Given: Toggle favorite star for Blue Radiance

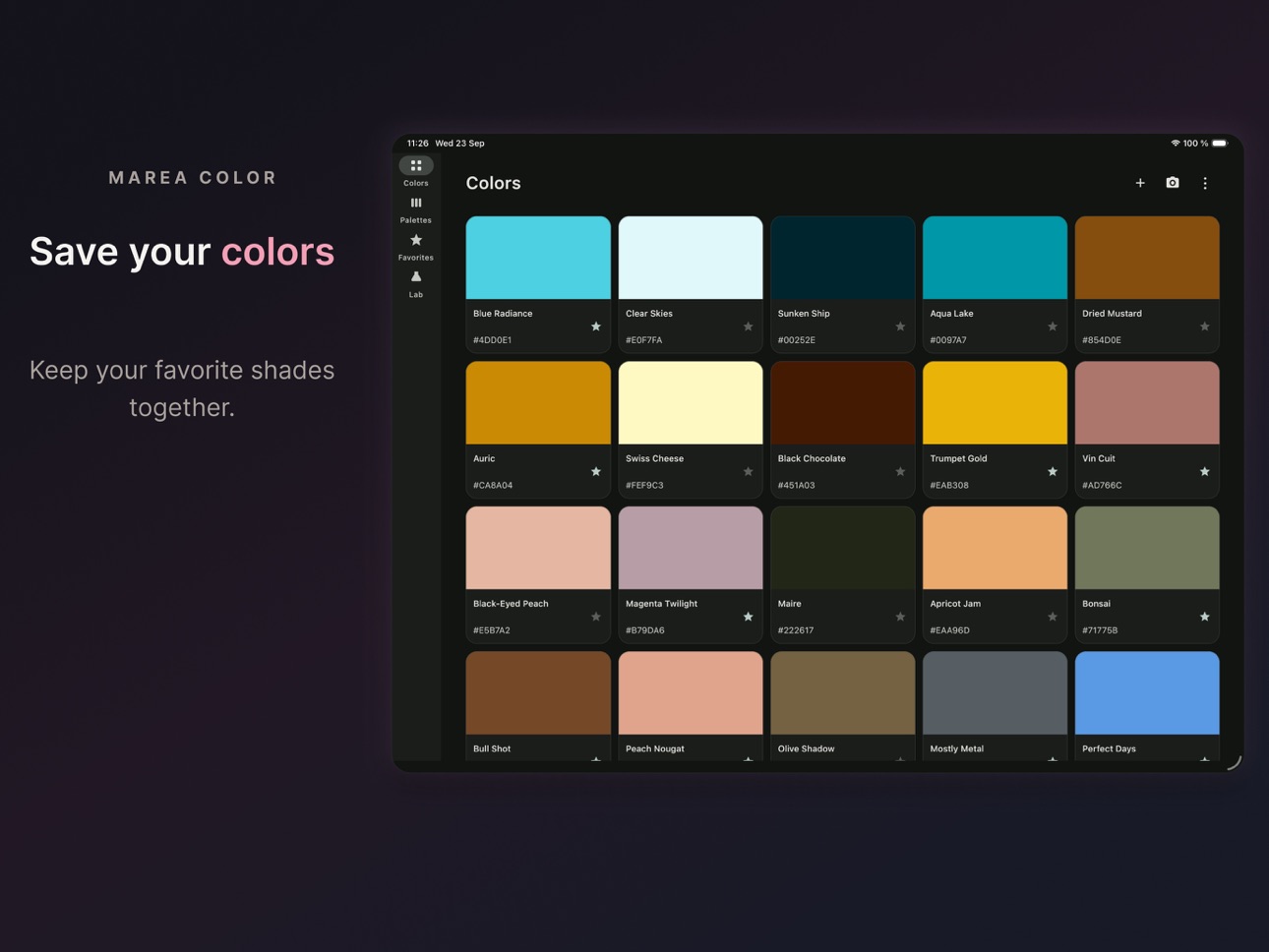Looking at the screenshot, I should coord(596,327).
